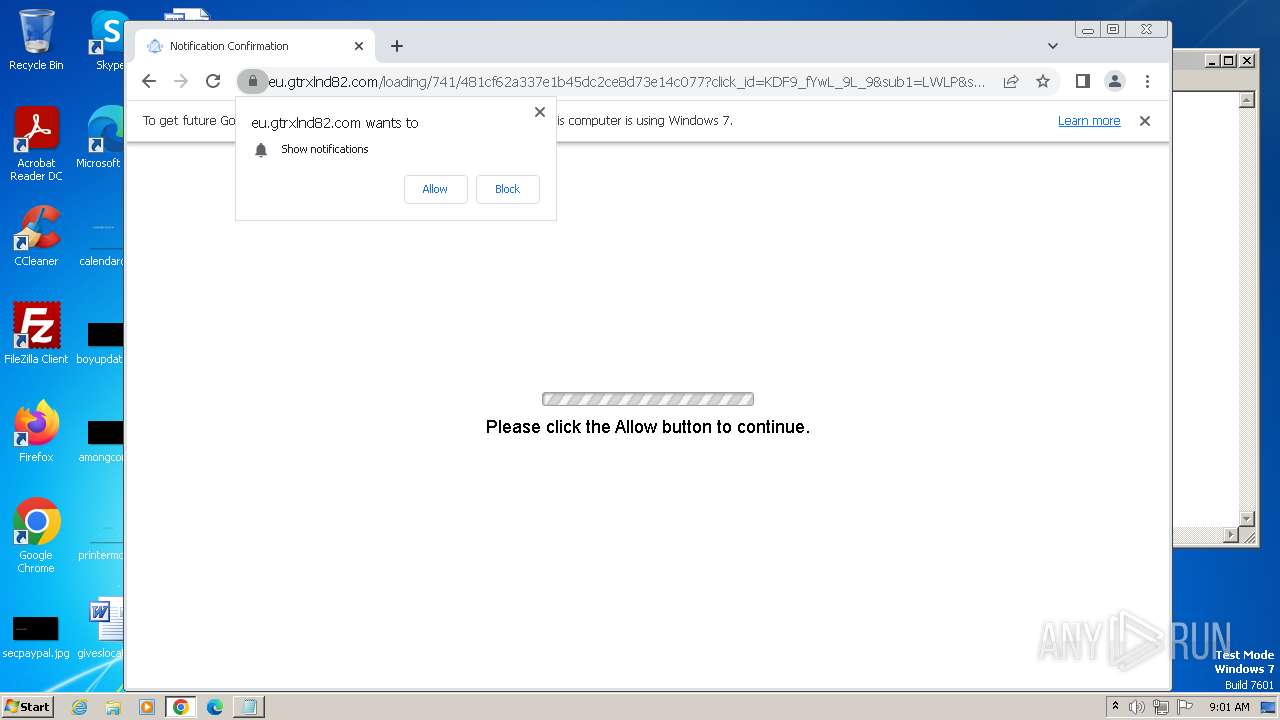Dismiss the Windows 7 infobar

coord(1145,120)
